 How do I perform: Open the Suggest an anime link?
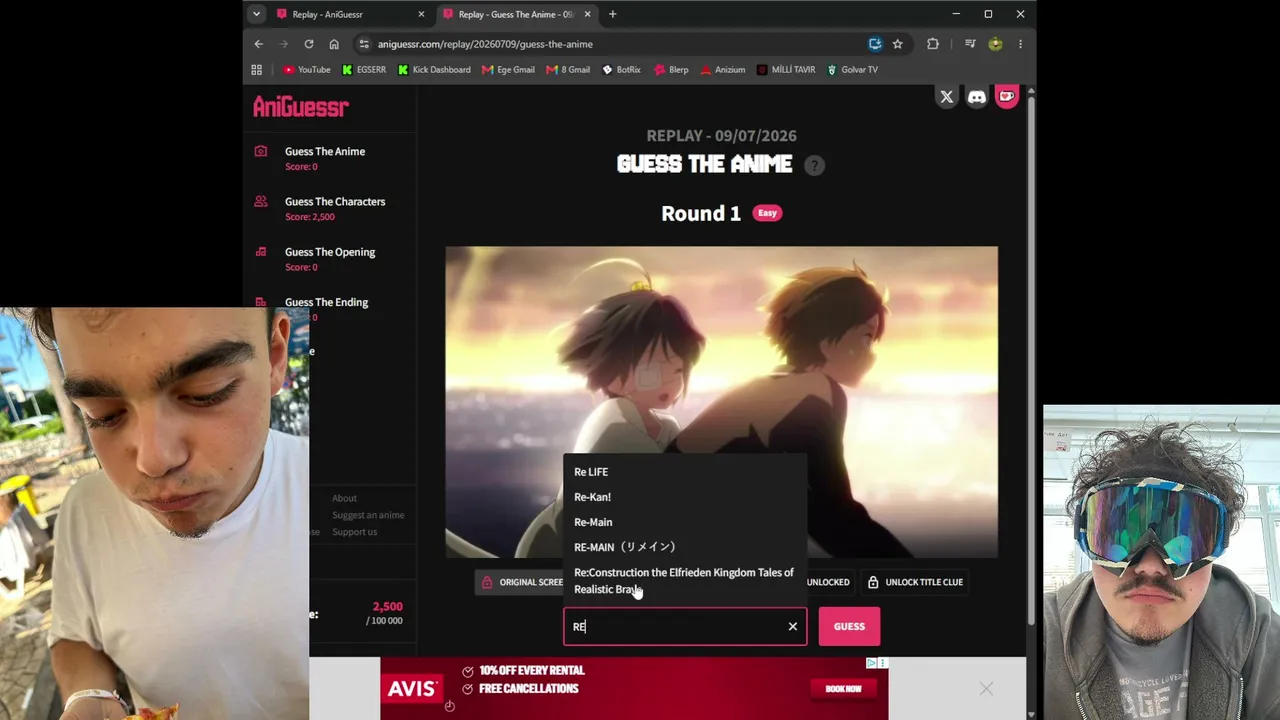tap(368, 515)
